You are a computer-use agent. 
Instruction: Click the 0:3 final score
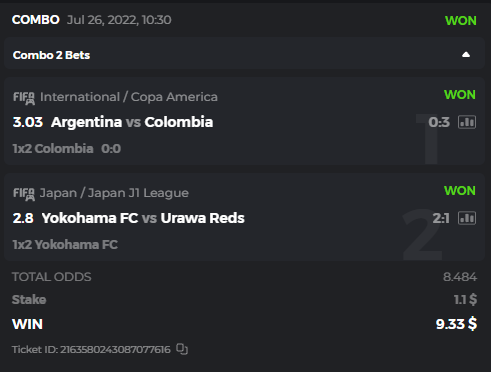coord(439,122)
